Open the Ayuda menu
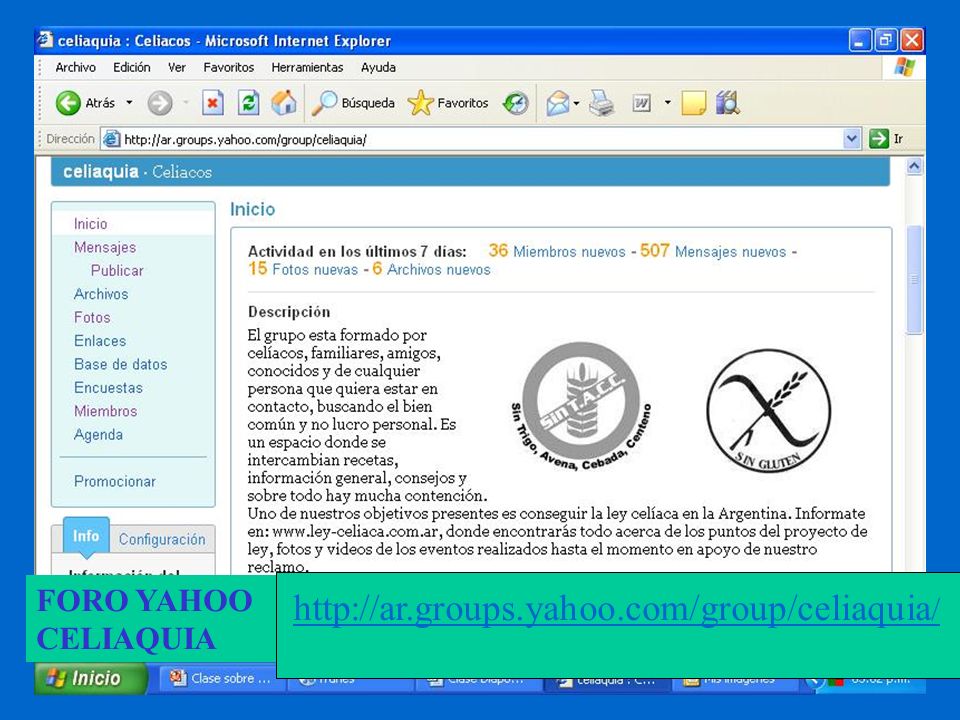This screenshot has height=720, width=960. [378, 67]
